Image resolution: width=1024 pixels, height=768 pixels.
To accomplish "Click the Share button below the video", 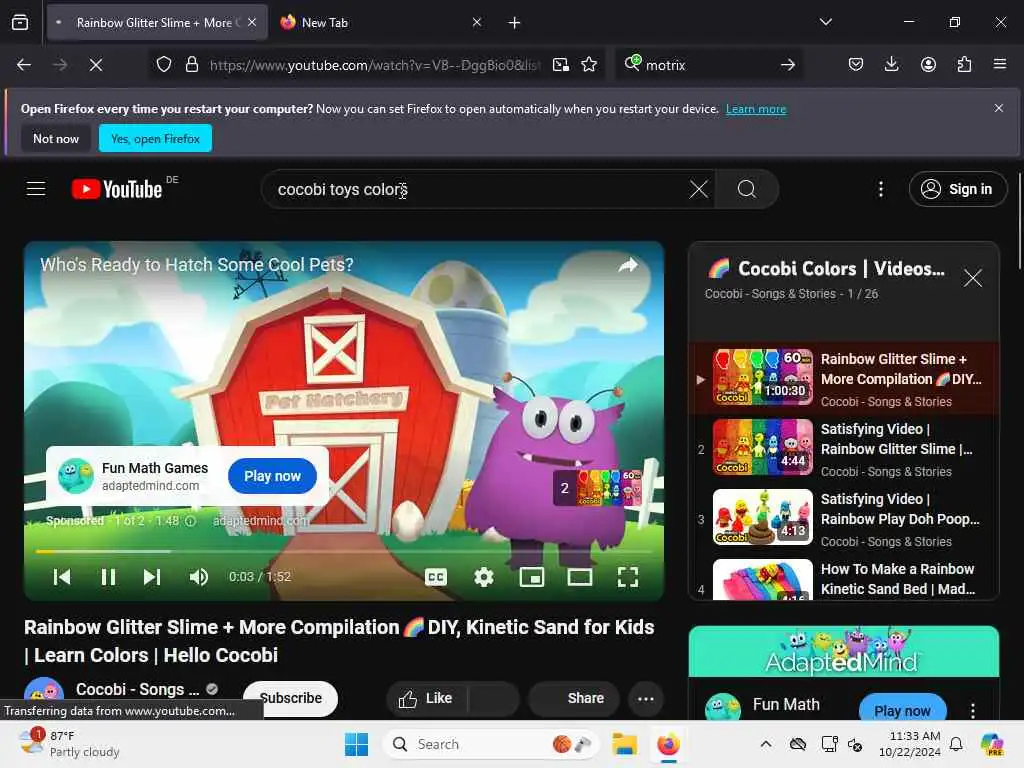I will pyautogui.click(x=574, y=698).
